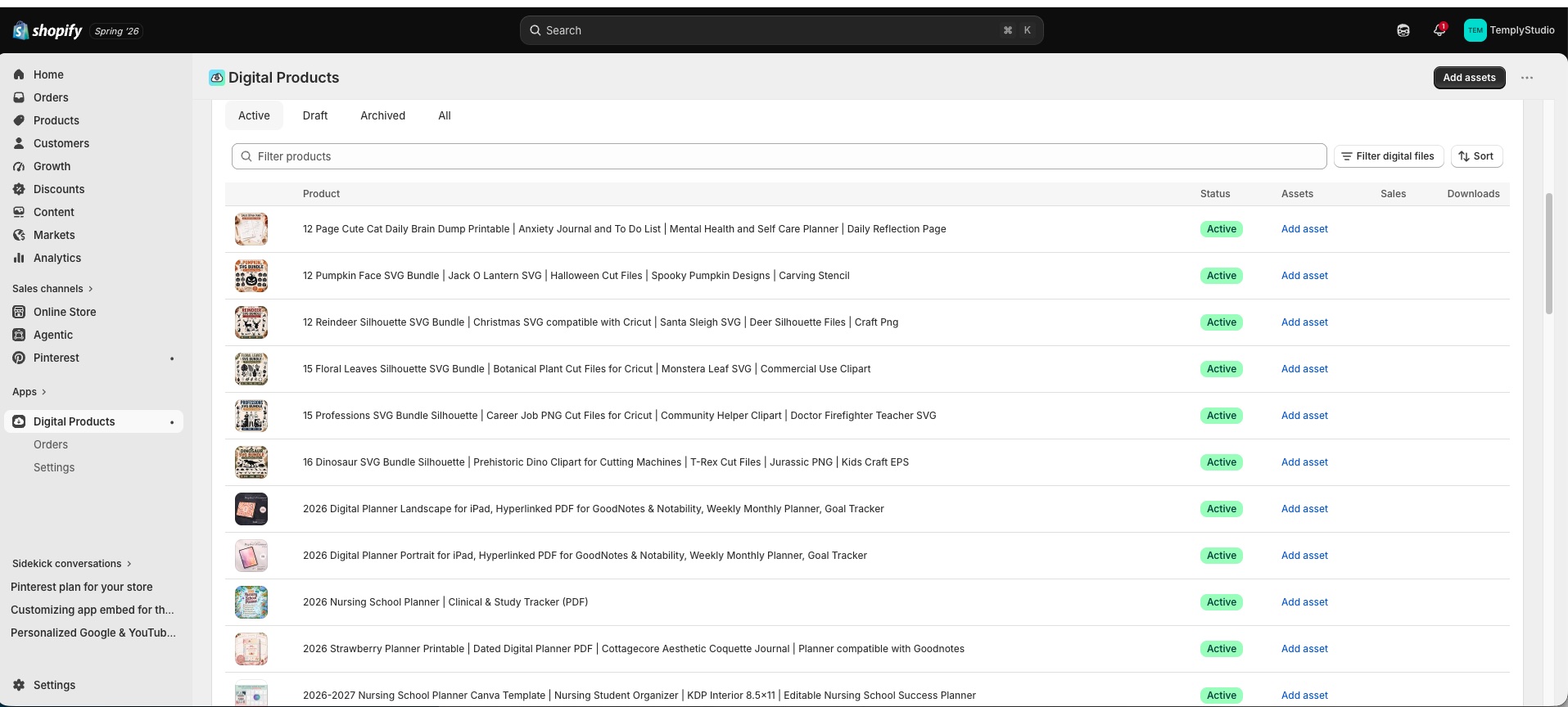Click the Analytics bar chart icon
This screenshot has height=707, width=1568.
(x=19, y=258)
